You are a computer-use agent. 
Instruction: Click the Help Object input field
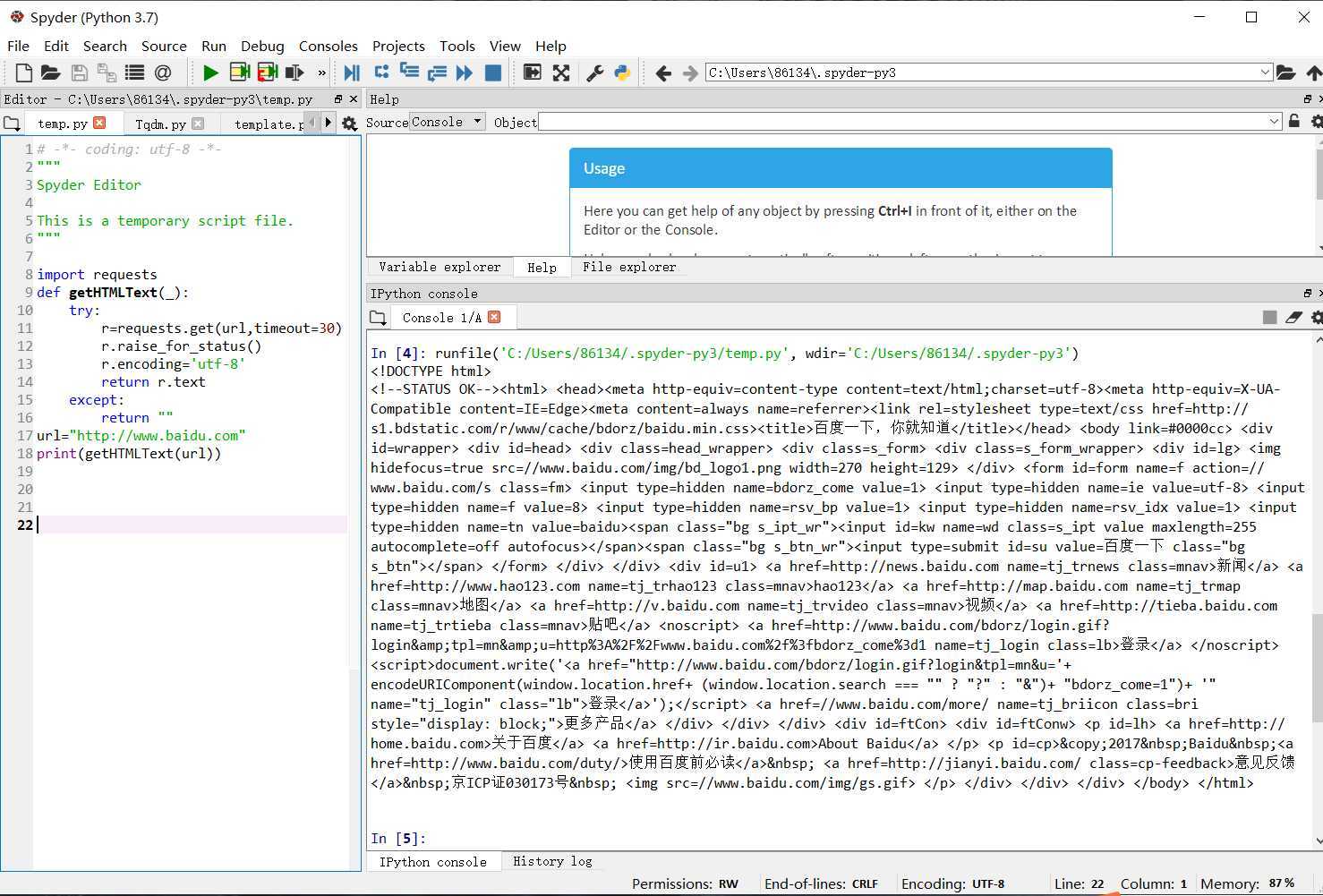(x=904, y=122)
